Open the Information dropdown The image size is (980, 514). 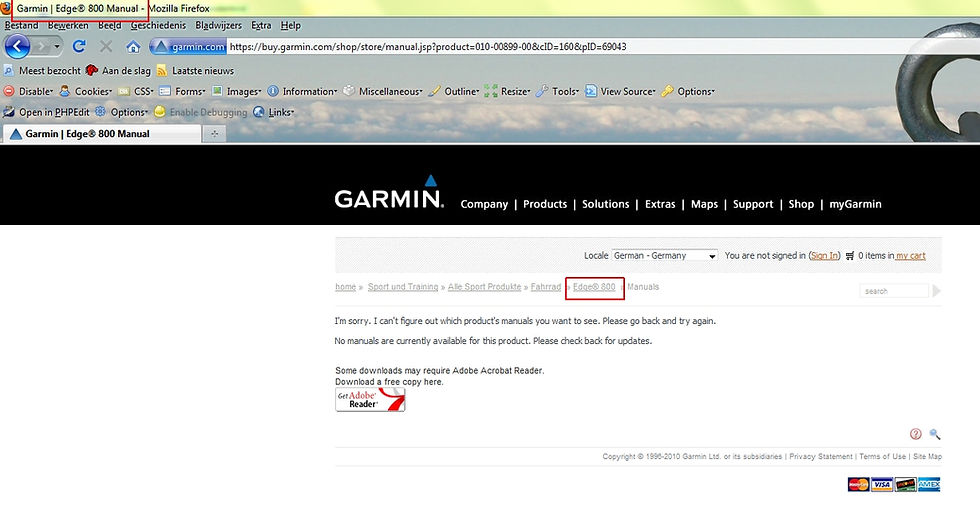(302, 91)
